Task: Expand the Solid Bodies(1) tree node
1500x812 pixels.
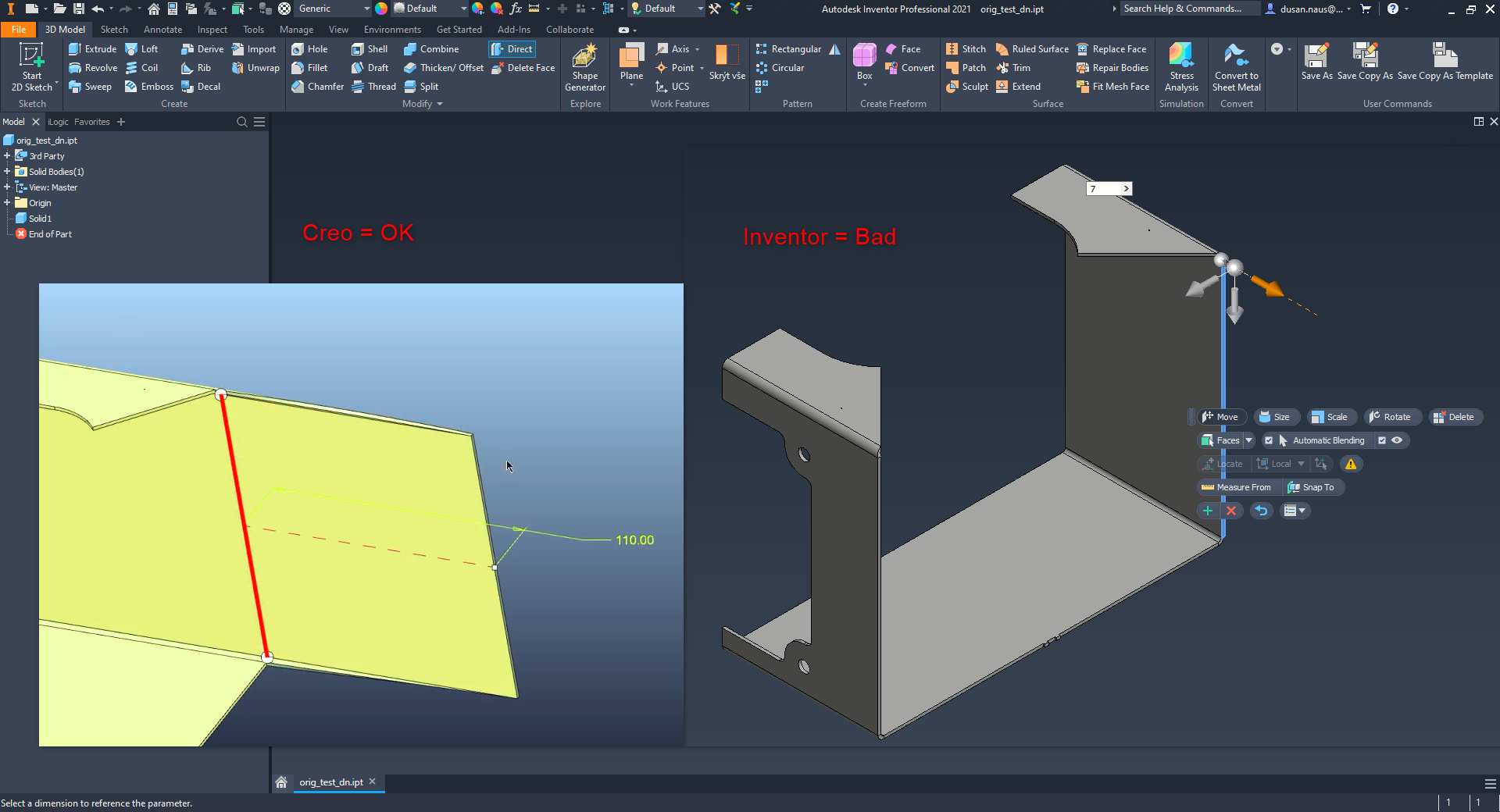Action: tap(8, 171)
